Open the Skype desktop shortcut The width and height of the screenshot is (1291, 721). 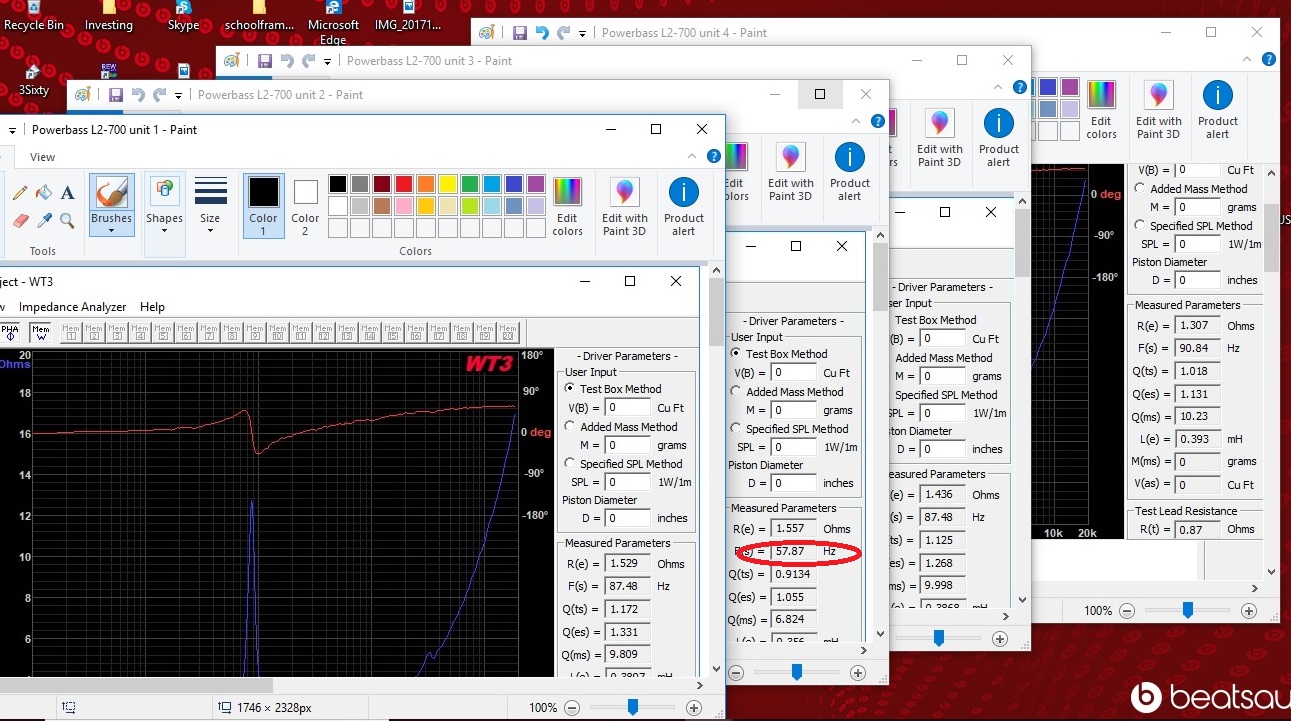point(184,17)
